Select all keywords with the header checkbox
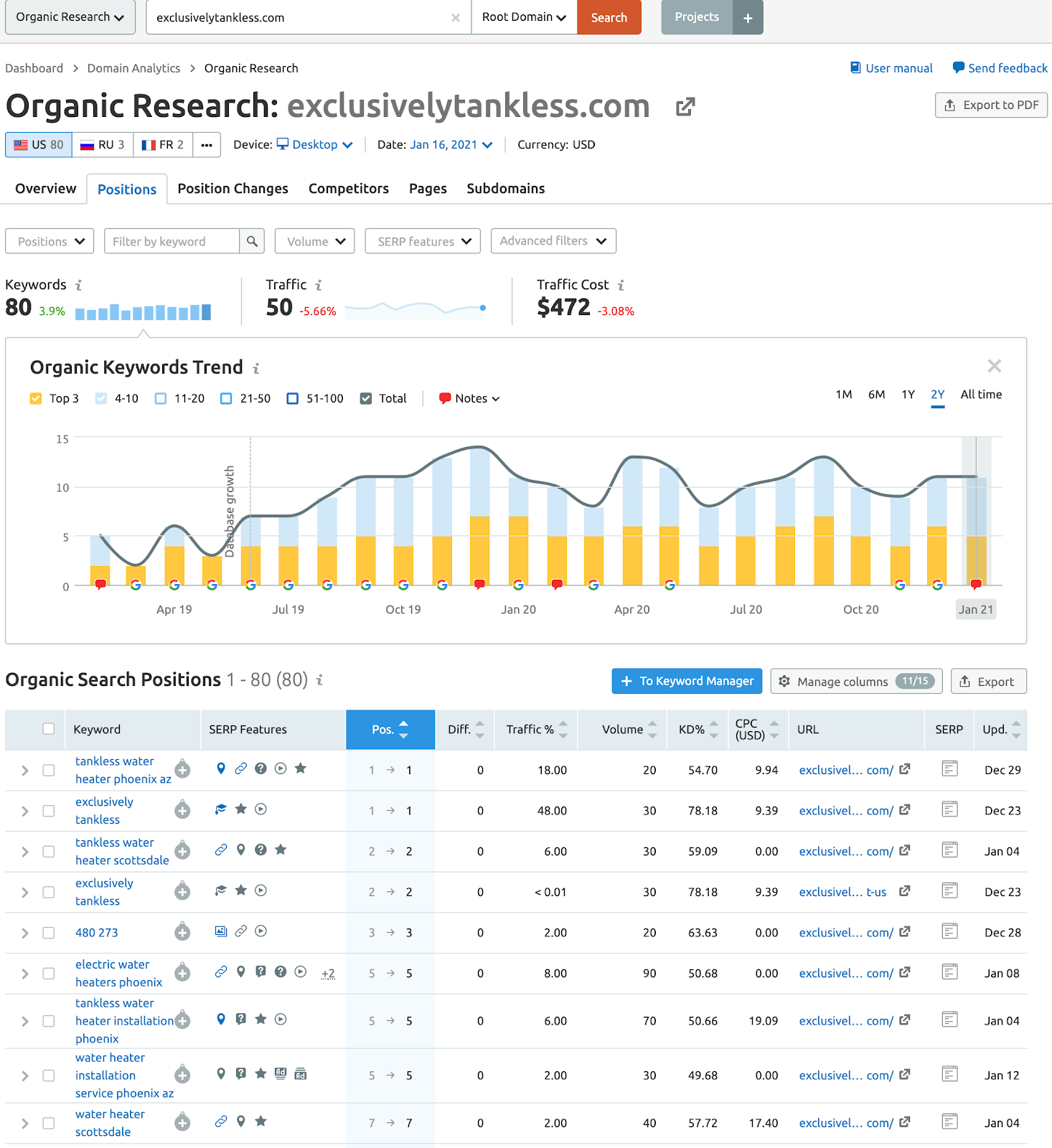The height and width of the screenshot is (1148, 1052). tap(48, 729)
